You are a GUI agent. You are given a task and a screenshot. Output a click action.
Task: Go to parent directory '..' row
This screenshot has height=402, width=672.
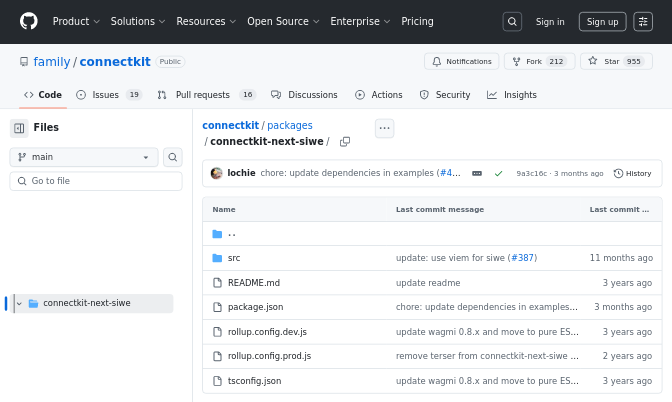(432, 234)
